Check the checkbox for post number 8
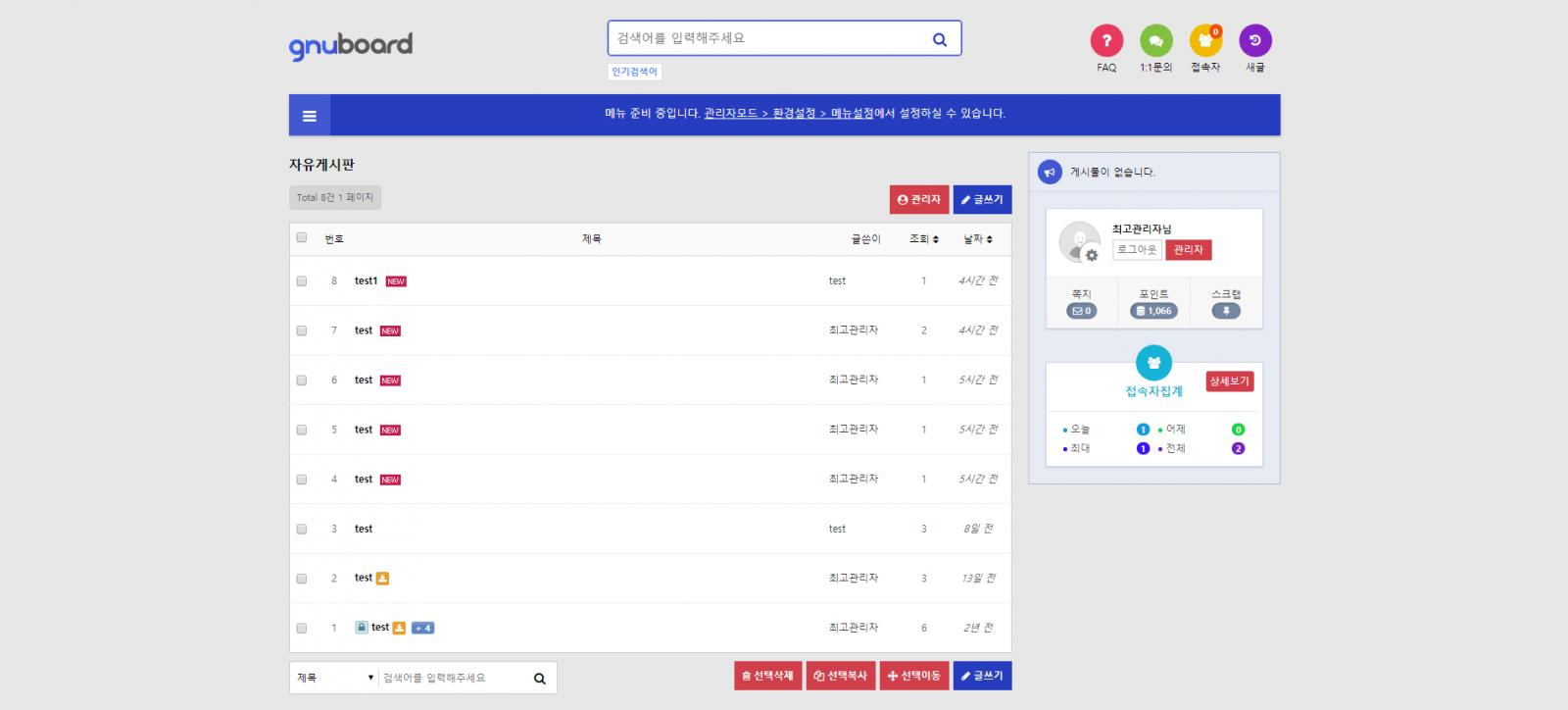1568x710 pixels. (x=302, y=281)
